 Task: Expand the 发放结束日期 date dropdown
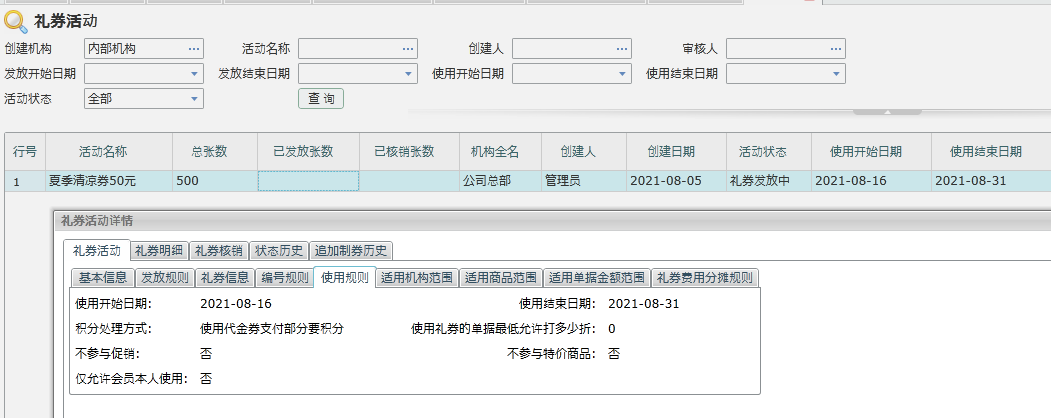[408, 74]
